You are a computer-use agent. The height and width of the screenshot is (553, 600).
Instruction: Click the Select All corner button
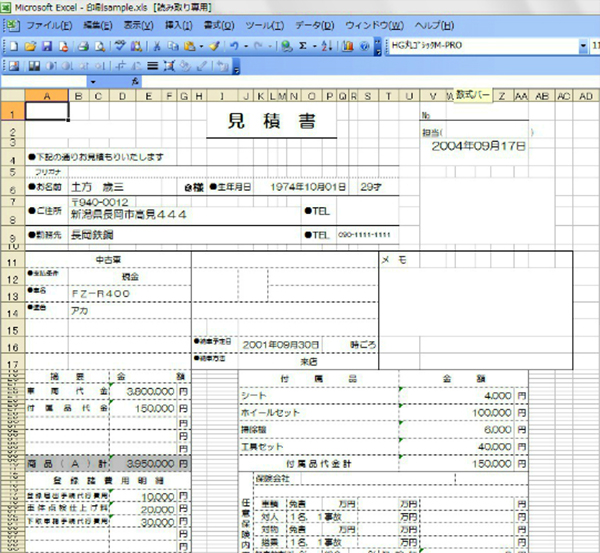tap(13, 95)
